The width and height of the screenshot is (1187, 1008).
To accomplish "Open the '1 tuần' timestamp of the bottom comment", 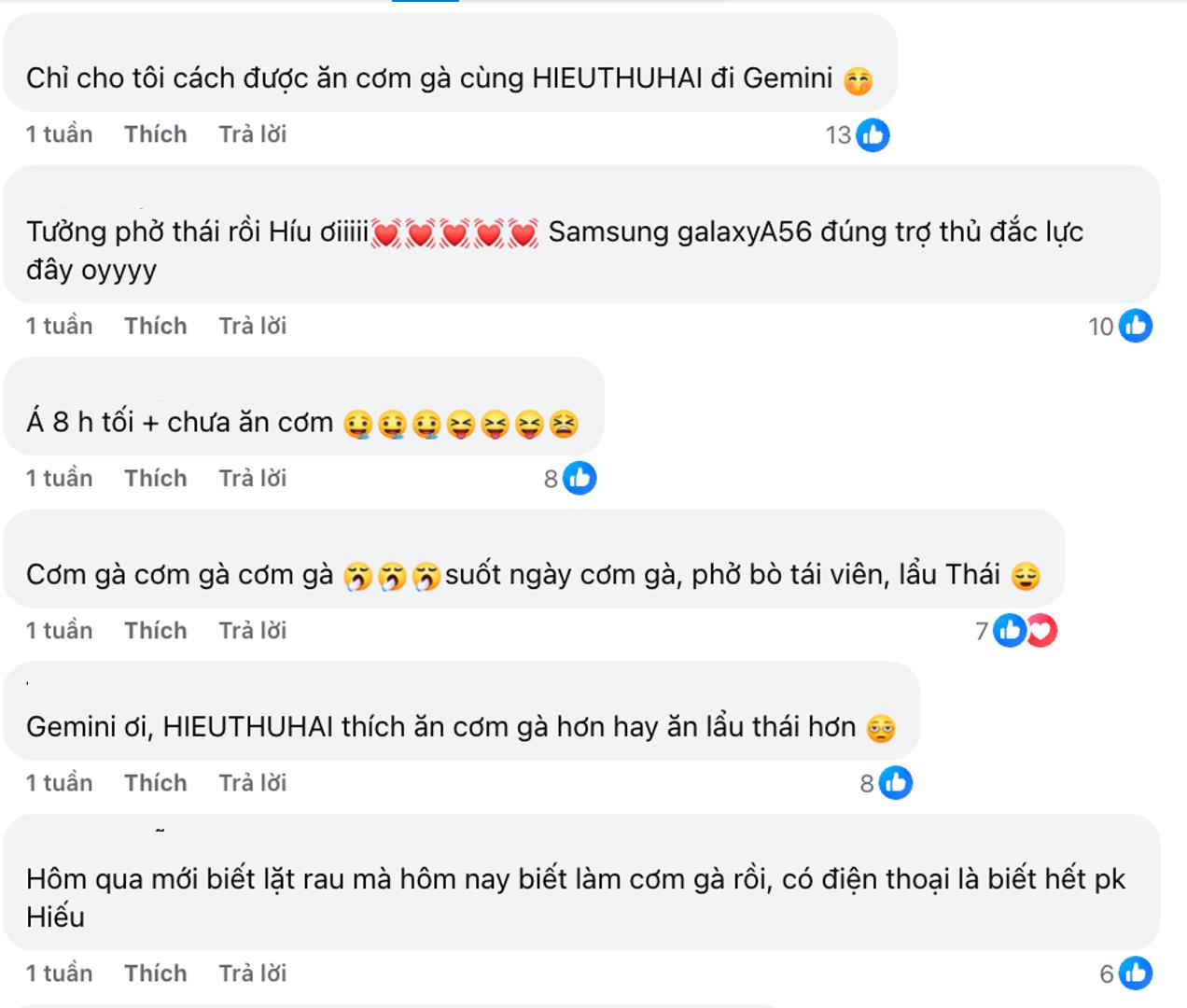I will coord(58,973).
